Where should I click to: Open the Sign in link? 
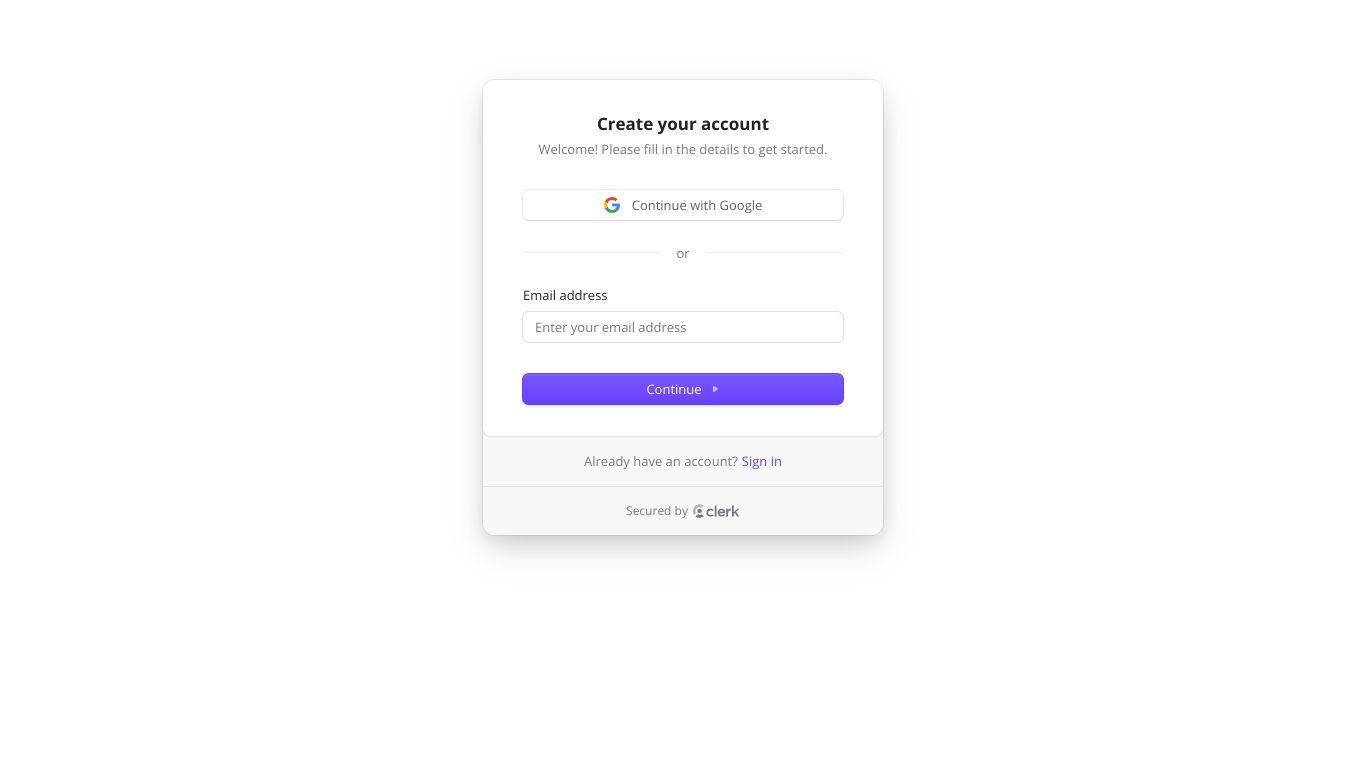click(x=762, y=461)
